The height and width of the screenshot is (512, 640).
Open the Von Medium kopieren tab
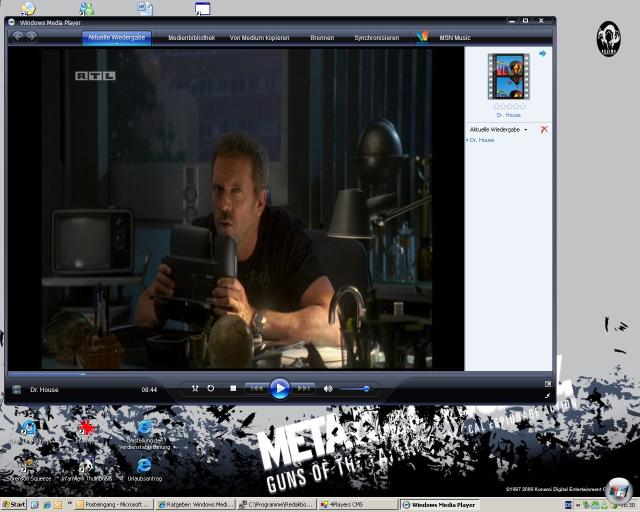(x=259, y=38)
